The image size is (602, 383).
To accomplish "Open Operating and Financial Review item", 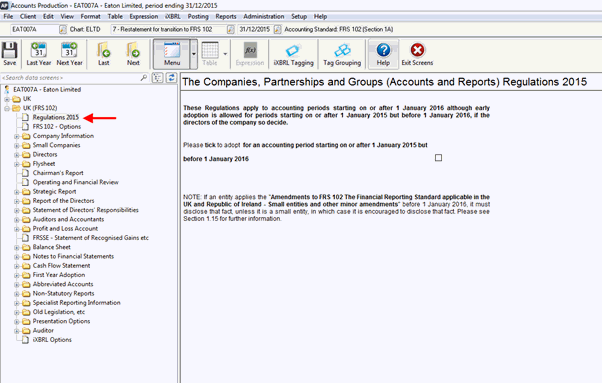I will (76, 182).
